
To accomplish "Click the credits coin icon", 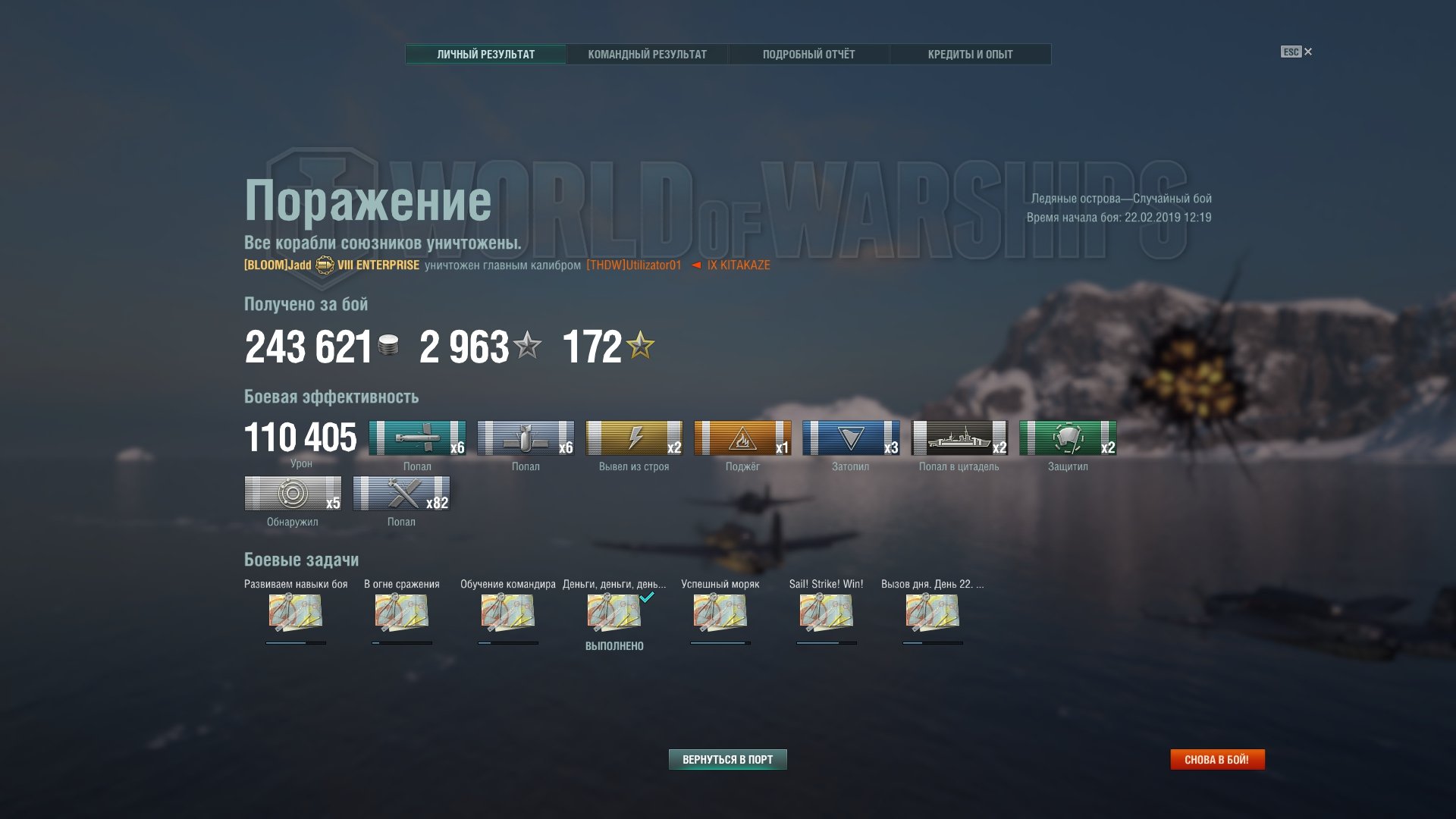I will [388, 346].
